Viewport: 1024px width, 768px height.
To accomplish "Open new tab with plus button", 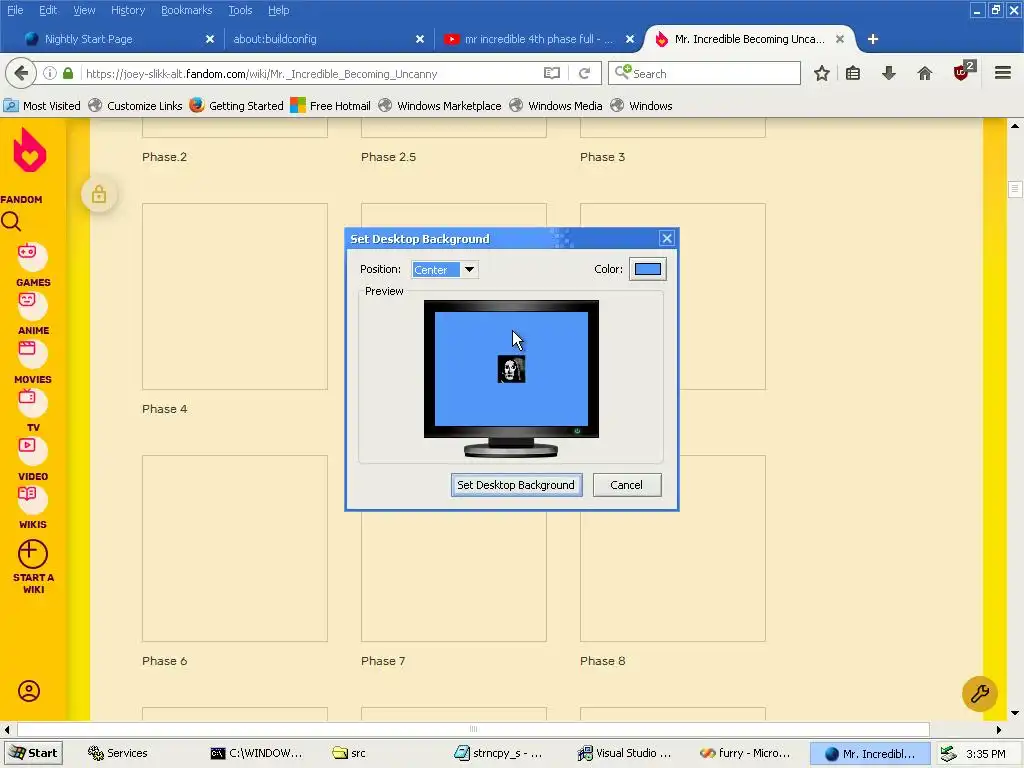I will 872,39.
